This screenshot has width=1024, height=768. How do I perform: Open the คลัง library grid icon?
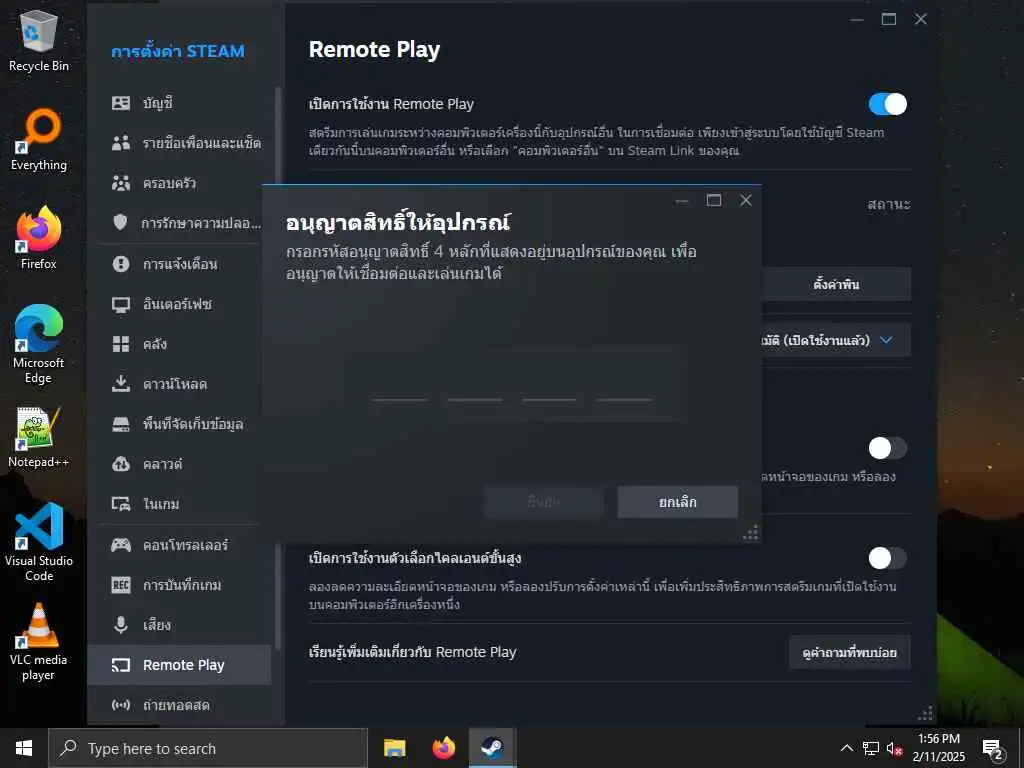tap(121, 344)
